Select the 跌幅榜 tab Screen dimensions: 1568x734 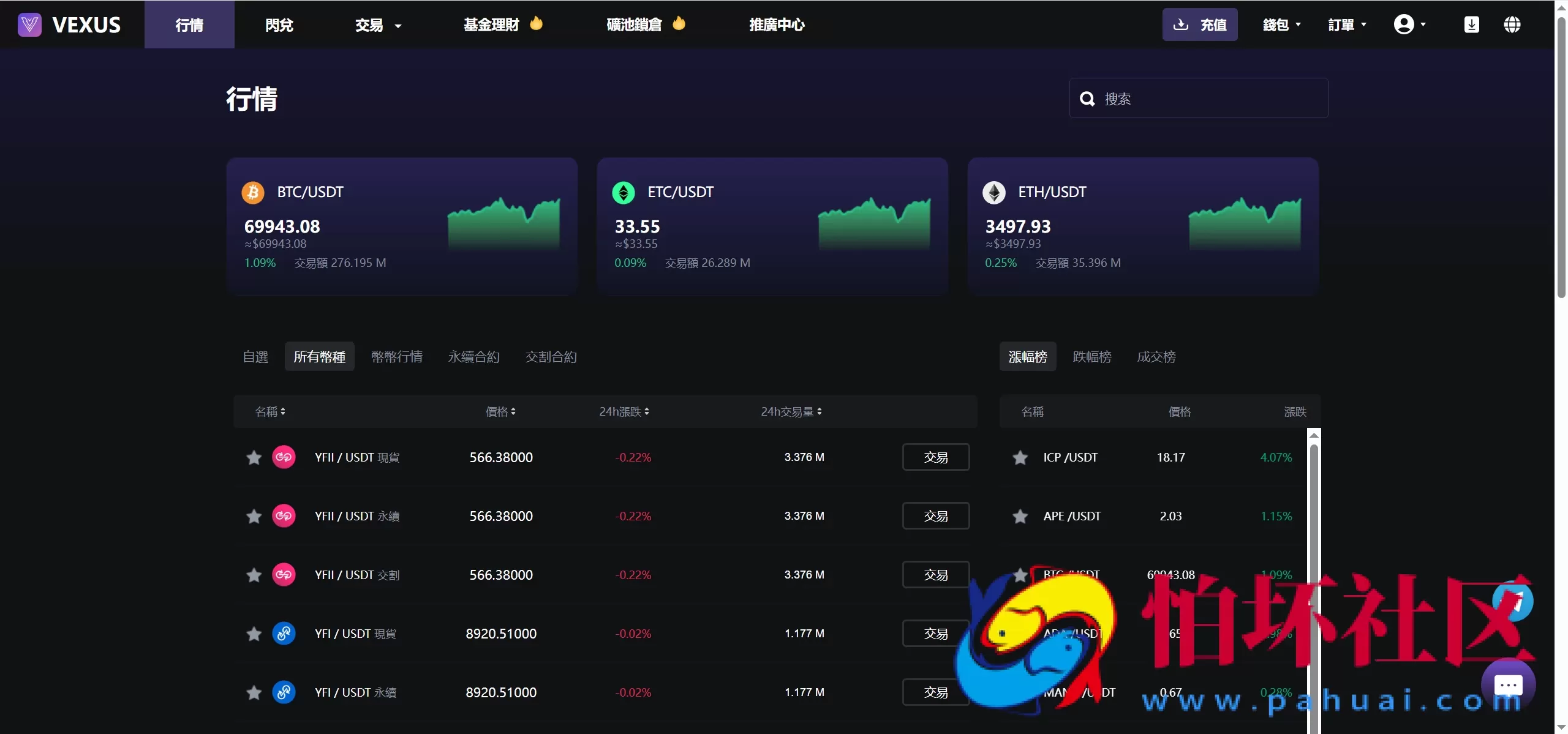(1092, 356)
